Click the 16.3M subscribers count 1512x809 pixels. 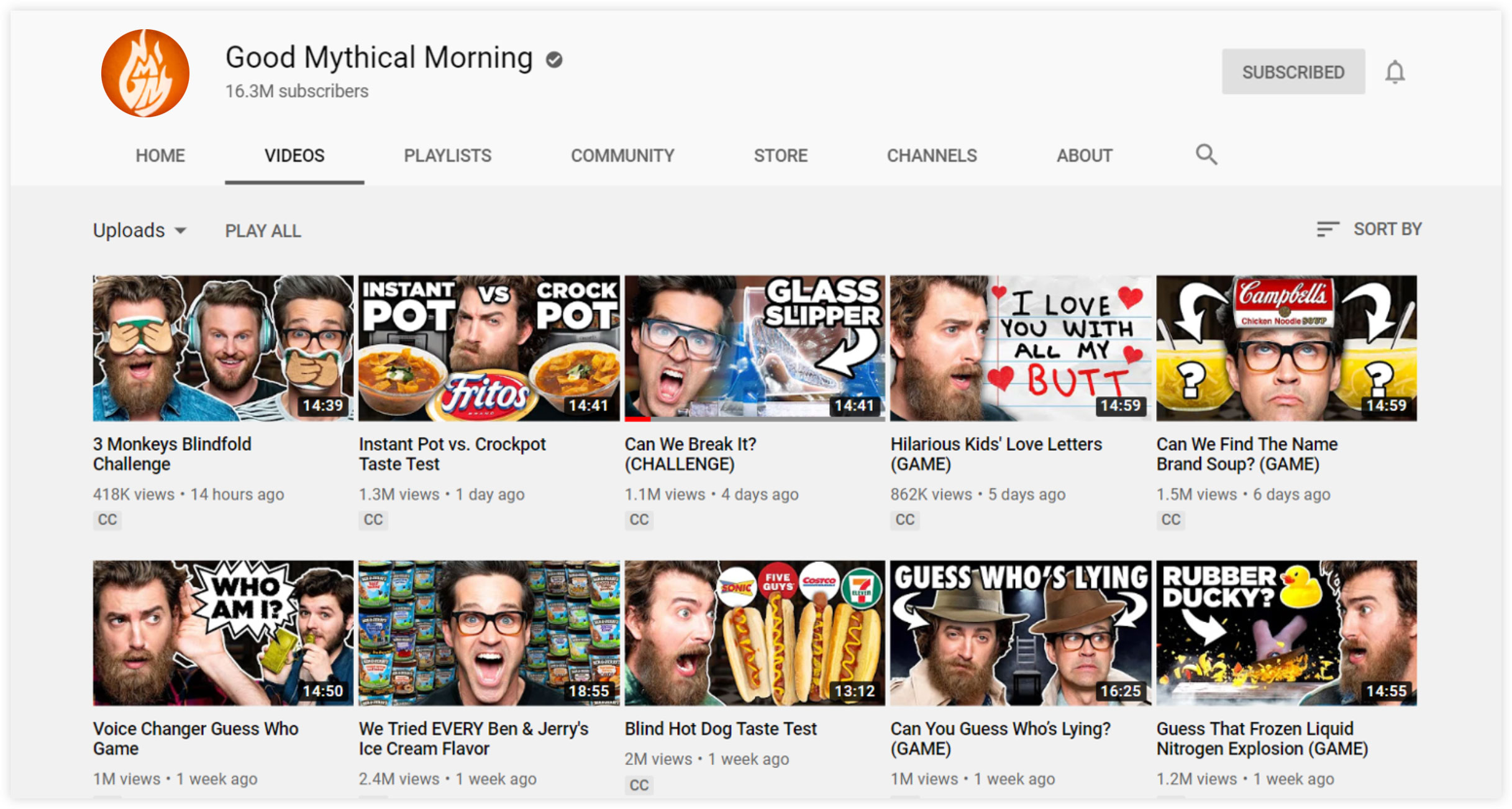click(297, 91)
